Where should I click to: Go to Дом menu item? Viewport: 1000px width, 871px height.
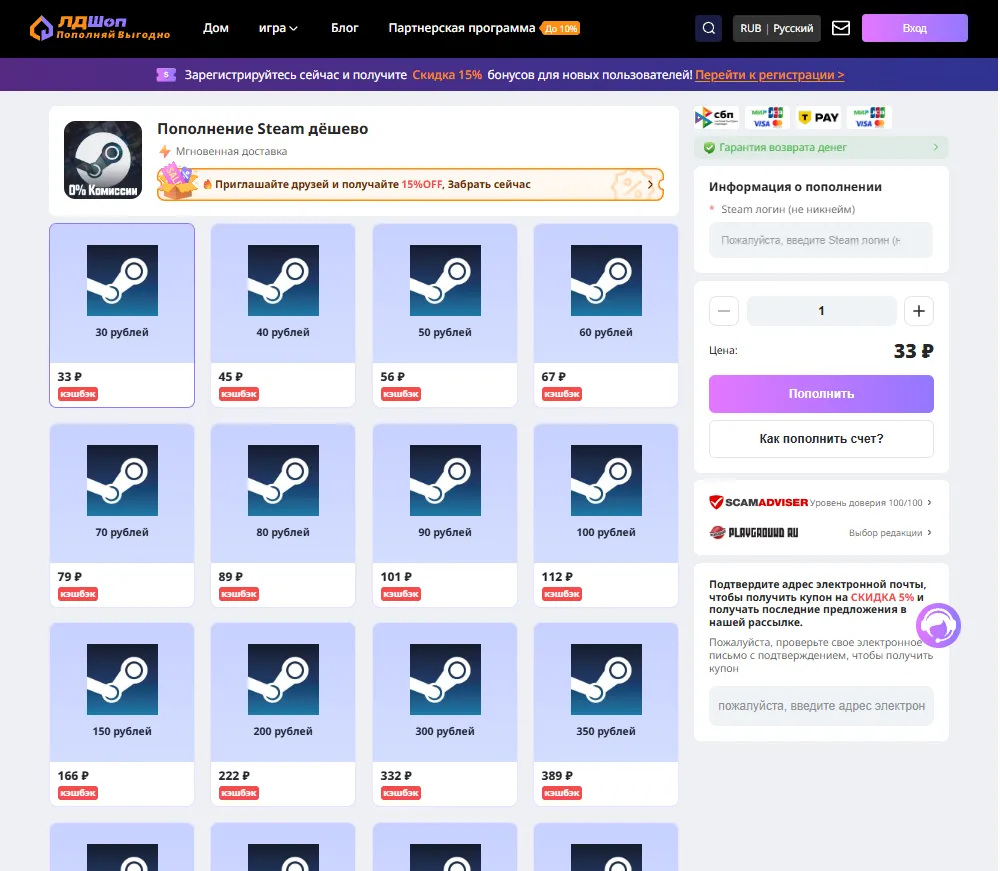216,28
